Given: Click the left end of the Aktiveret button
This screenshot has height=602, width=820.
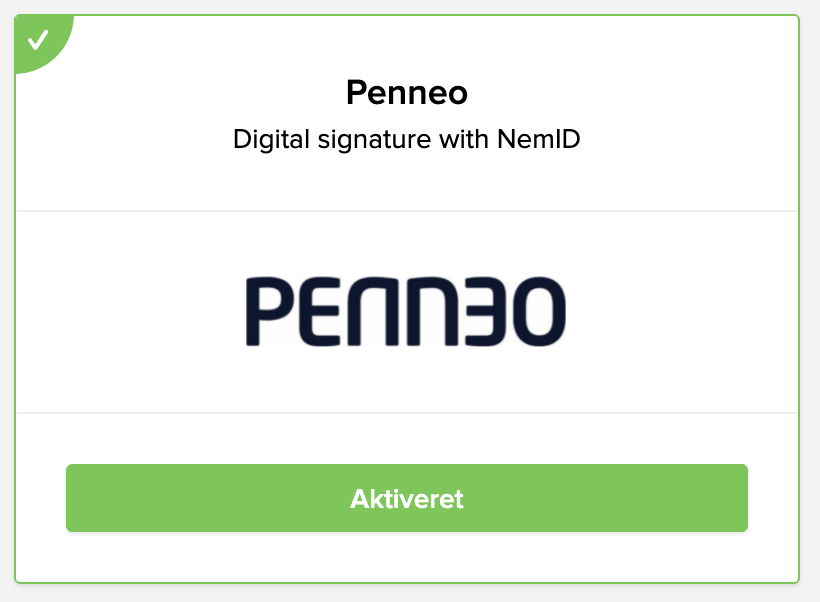Looking at the screenshot, I should pyautogui.click(x=86, y=498).
